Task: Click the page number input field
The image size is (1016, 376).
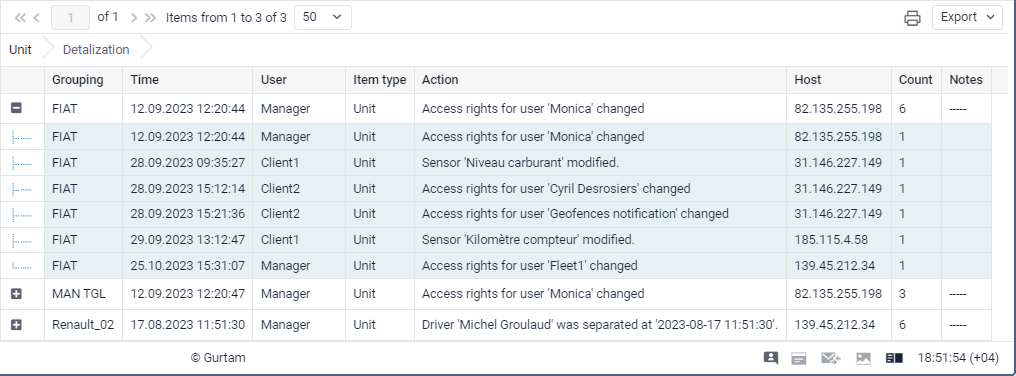Action: [x=70, y=18]
